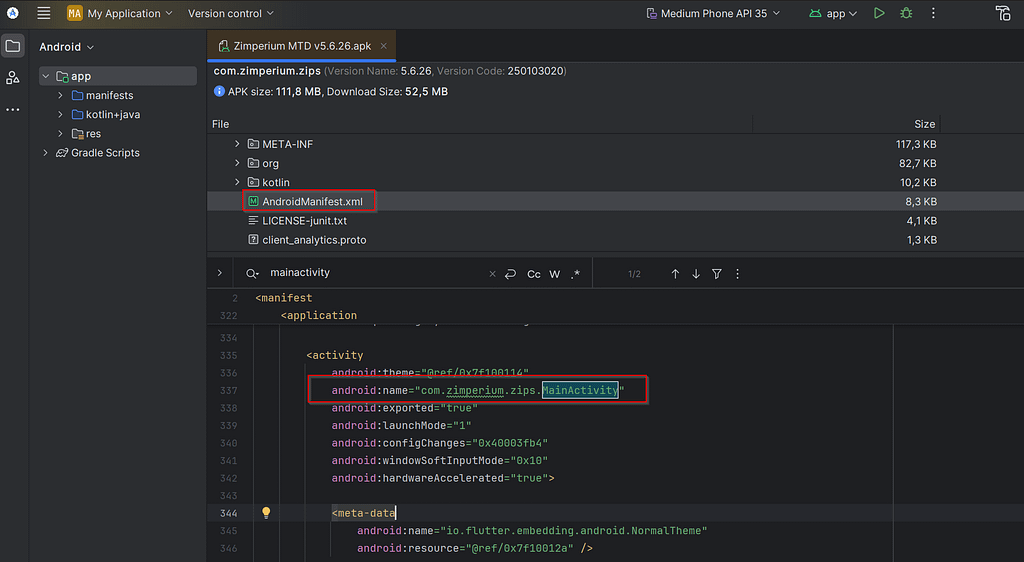Click the Android Studio logo icon
Image resolution: width=1024 pixels, height=562 pixels.
(x=12, y=13)
